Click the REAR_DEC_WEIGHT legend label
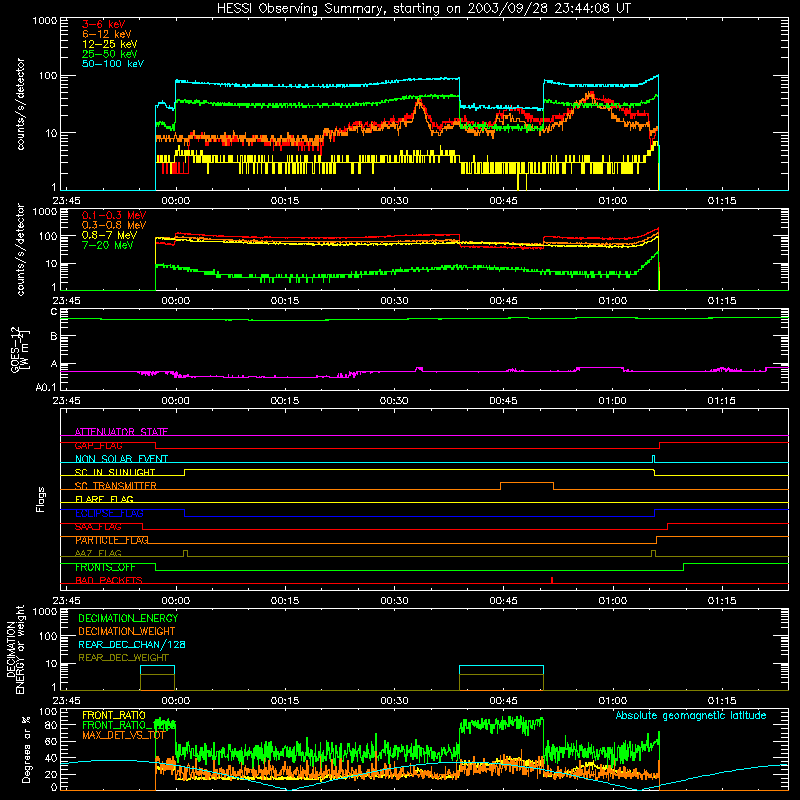800x800 pixels. click(x=123, y=658)
